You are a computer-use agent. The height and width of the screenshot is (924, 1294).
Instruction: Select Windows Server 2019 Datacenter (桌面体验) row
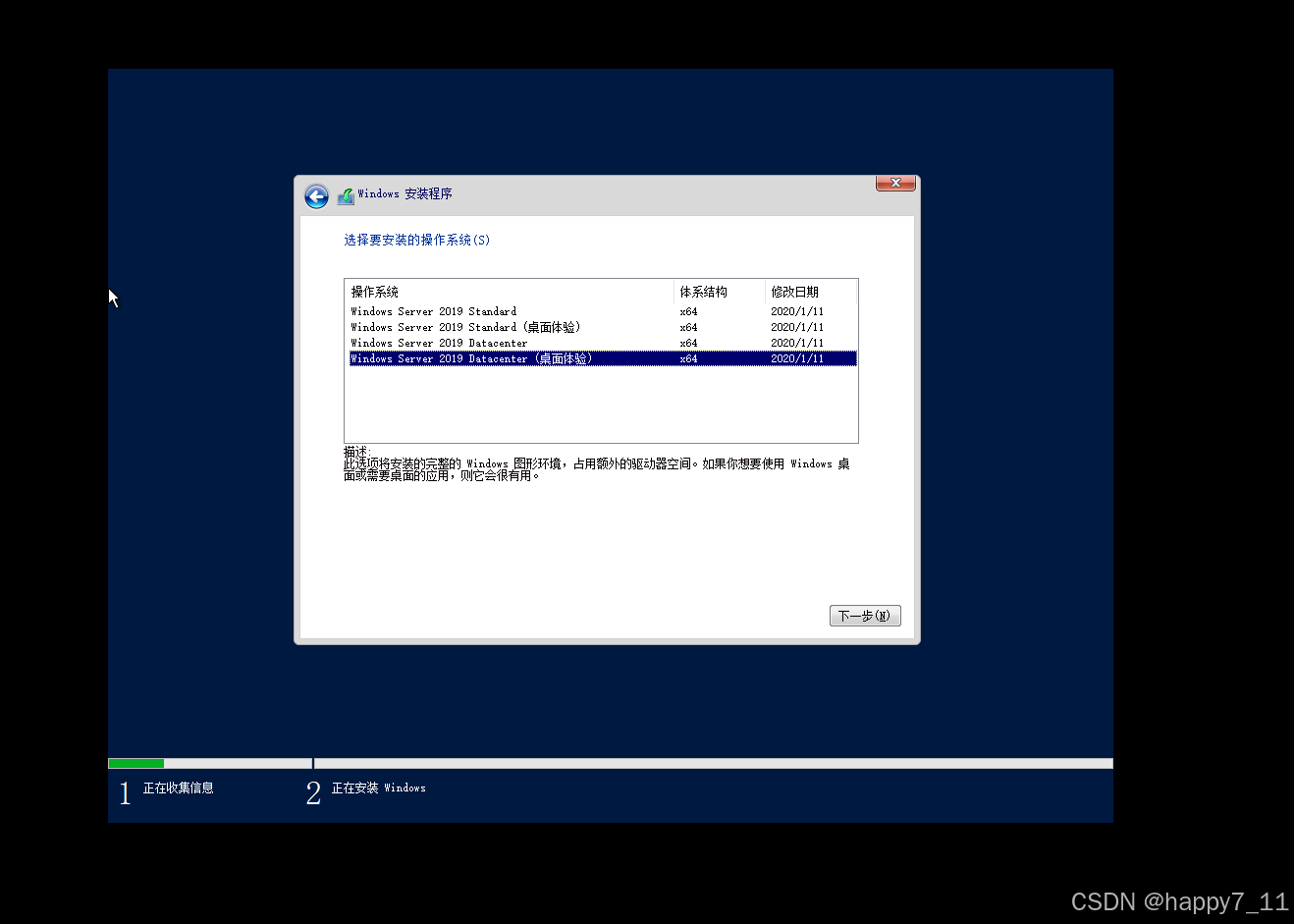tap(602, 358)
